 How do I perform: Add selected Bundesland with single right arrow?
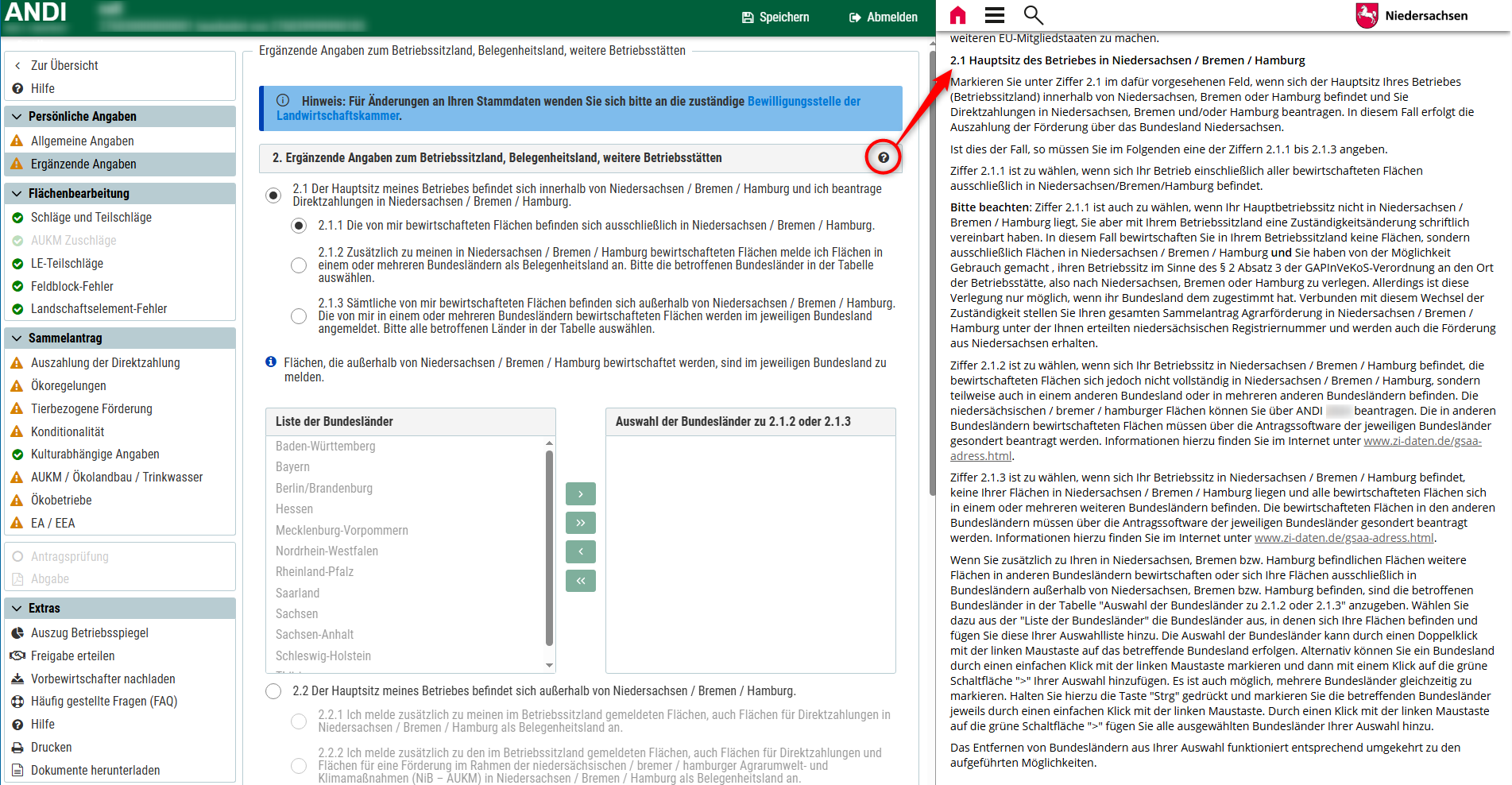[x=580, y=494]
